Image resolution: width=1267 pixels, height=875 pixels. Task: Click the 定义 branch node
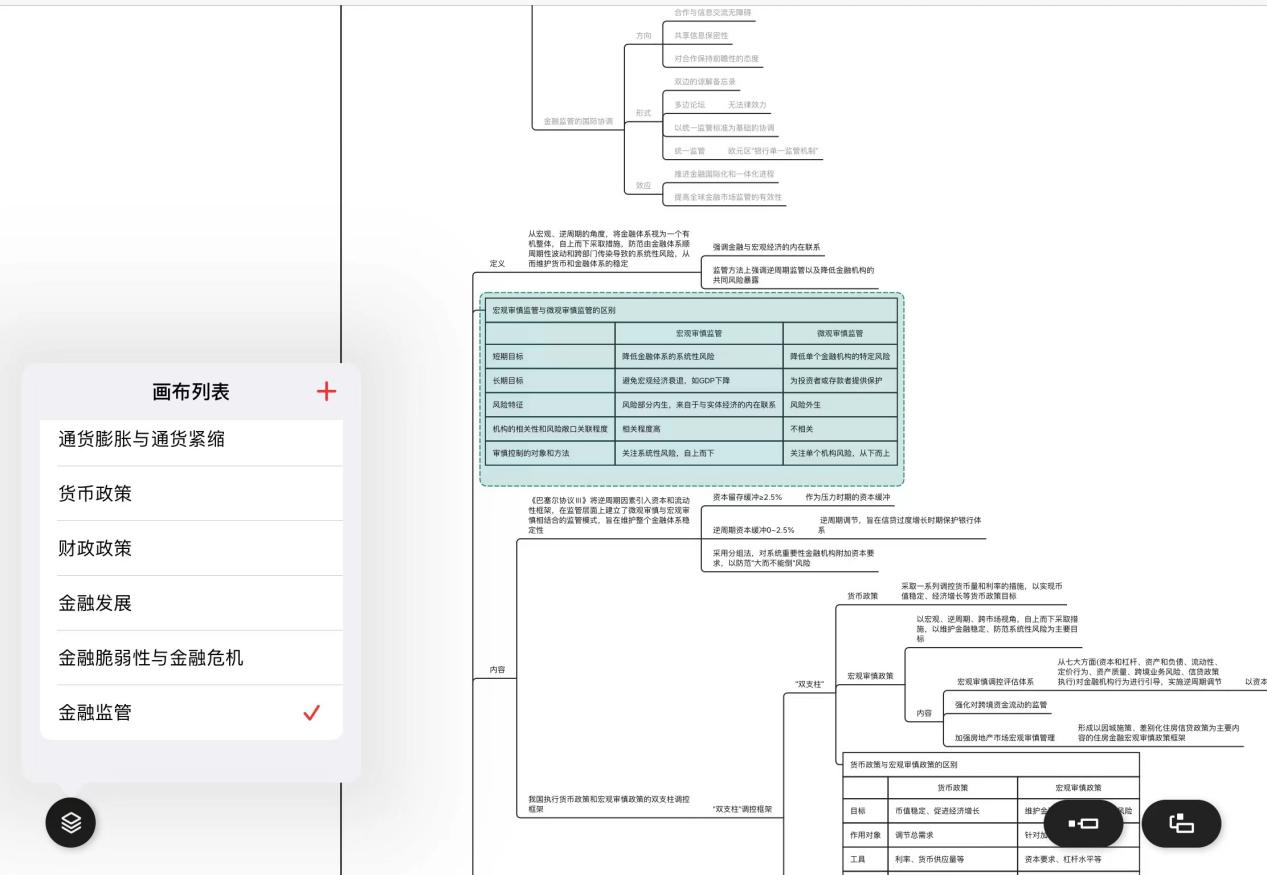point(497,264)
